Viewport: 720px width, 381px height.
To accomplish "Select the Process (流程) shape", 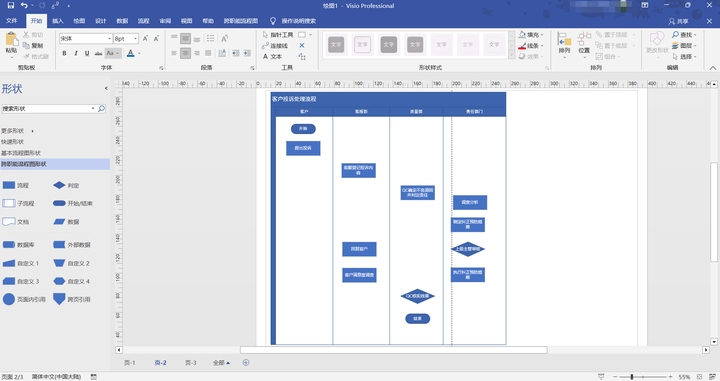I will 16,185.
